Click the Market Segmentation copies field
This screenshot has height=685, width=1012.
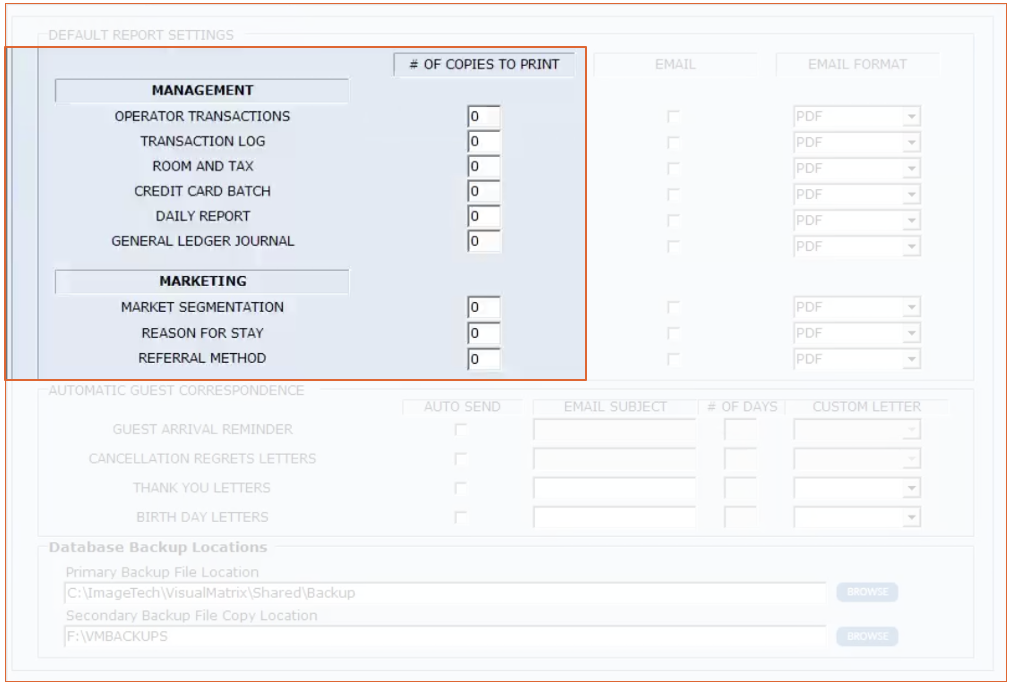(x=484, y=308)
